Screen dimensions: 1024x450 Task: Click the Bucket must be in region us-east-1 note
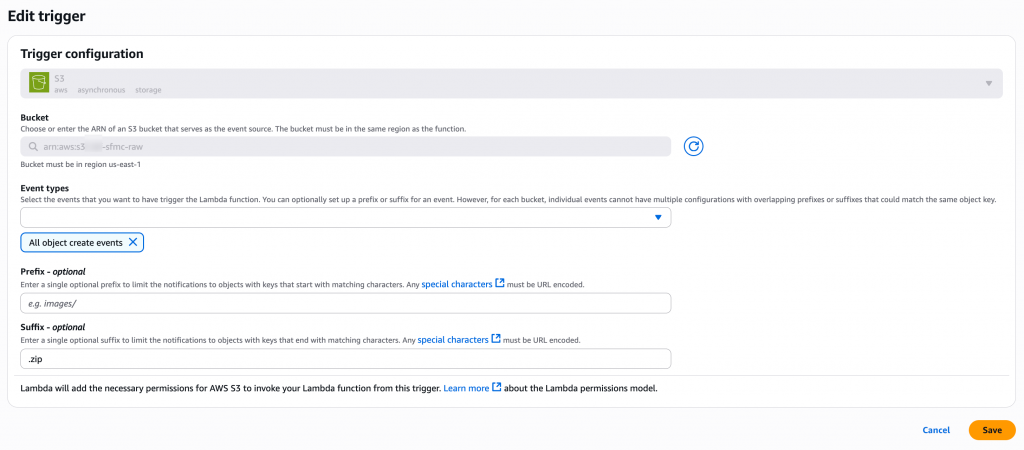(81, 165)
